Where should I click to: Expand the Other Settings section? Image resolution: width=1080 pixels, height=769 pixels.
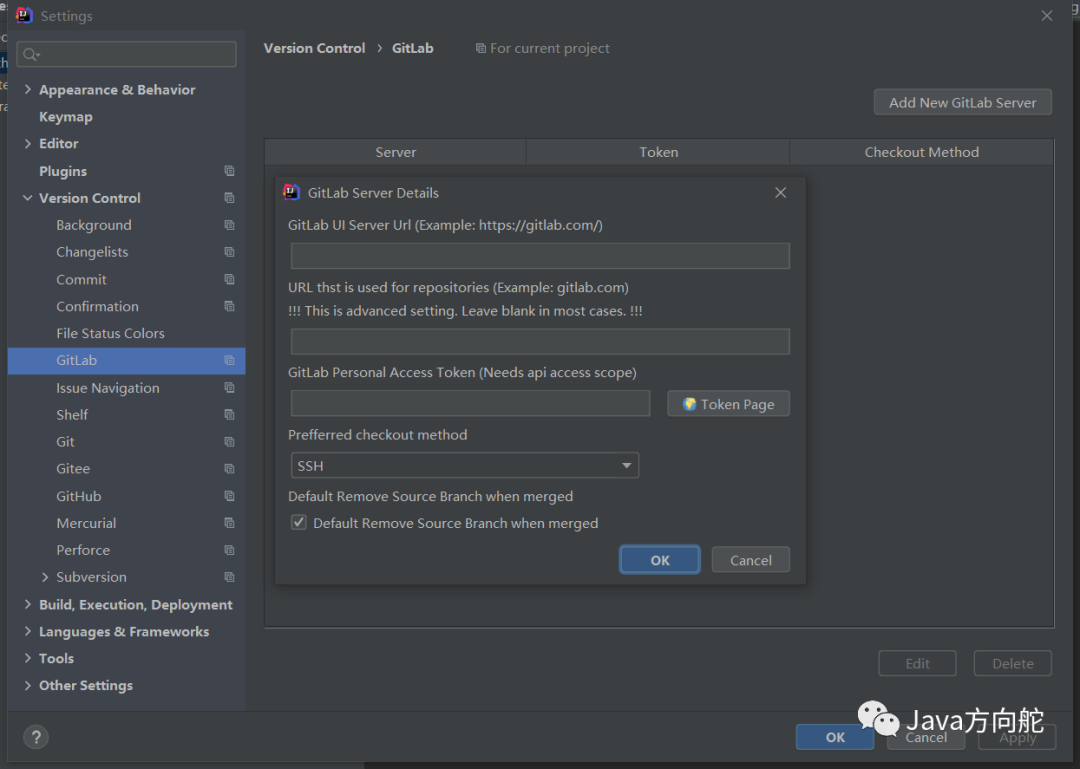(28, 685)
